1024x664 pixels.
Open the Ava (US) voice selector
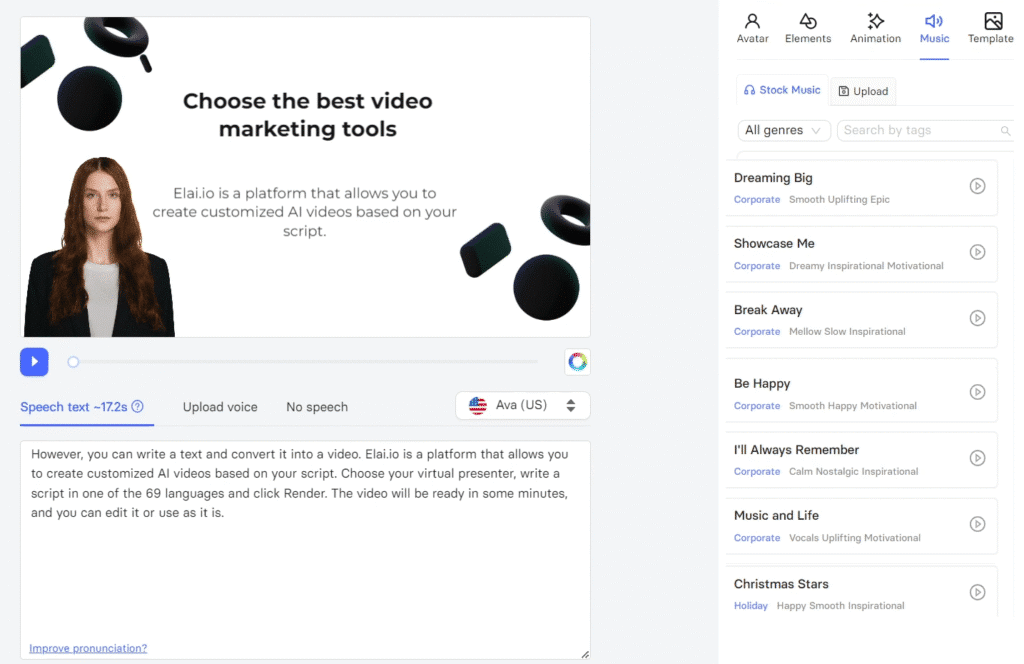pos(522,405)
